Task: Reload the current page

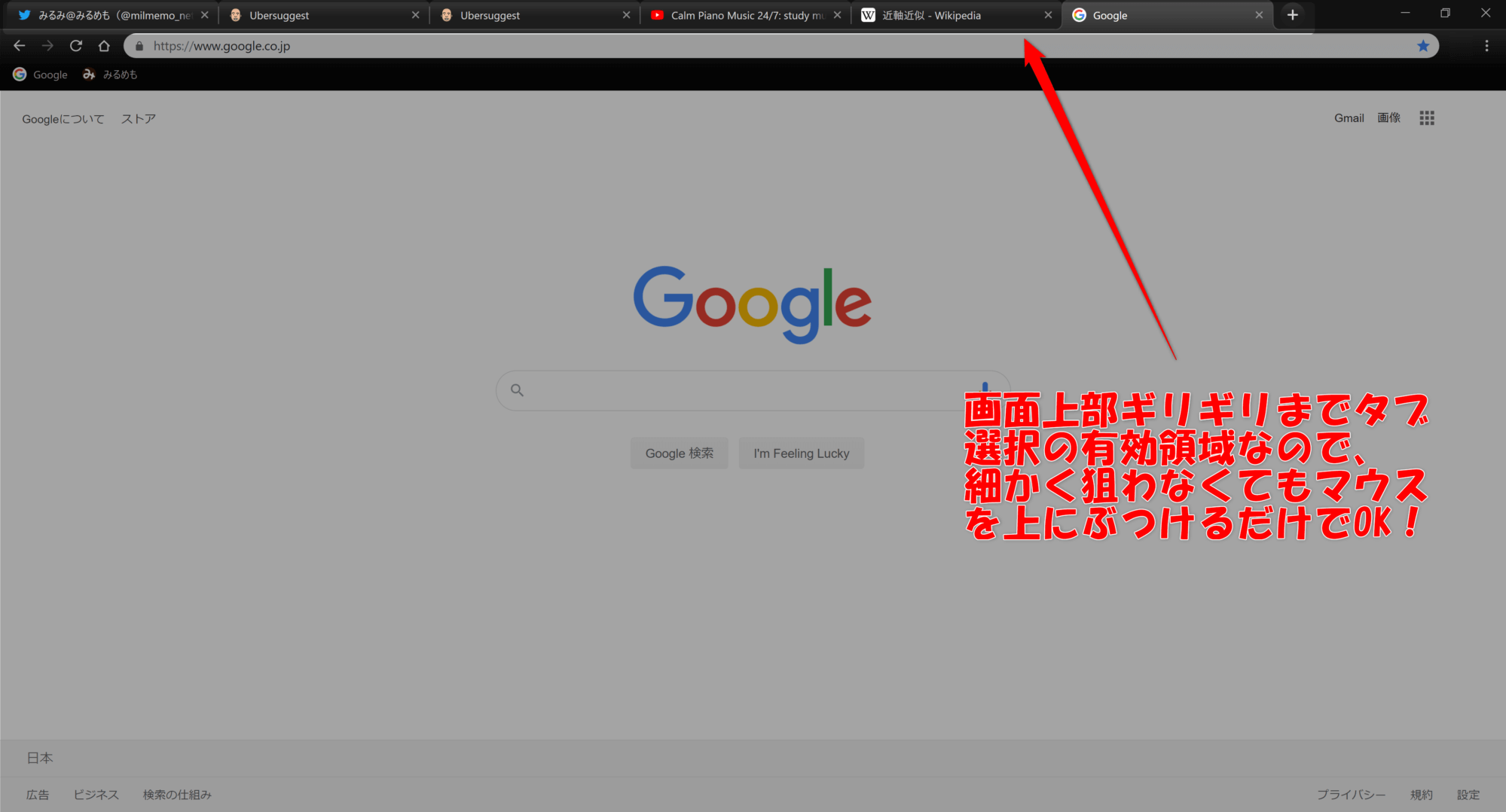Action: click(x=76, y=46)
